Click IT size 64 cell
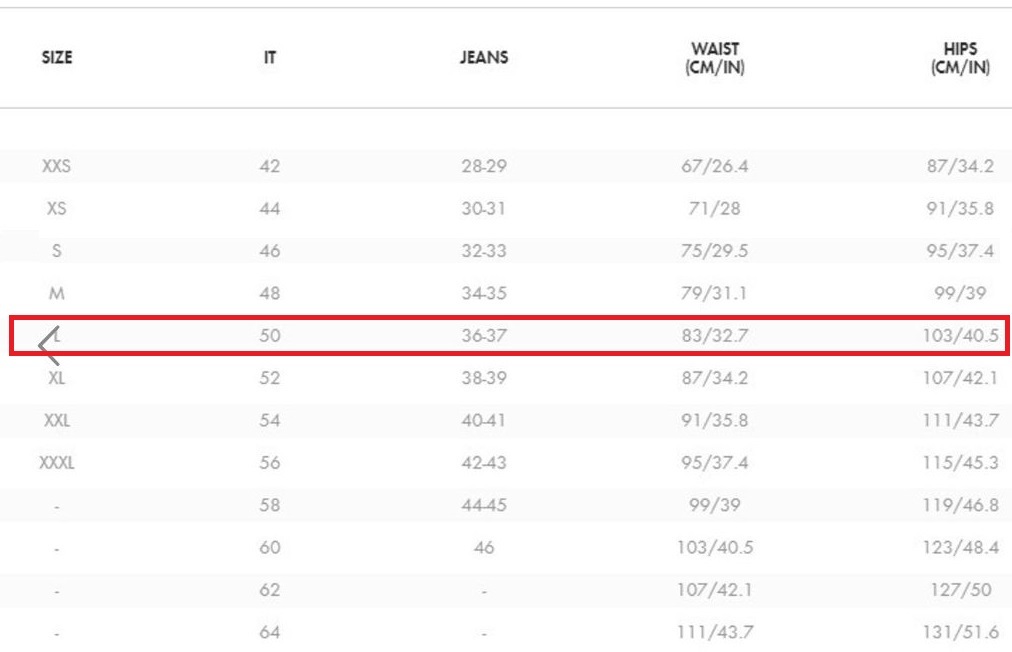Image resolution: width=1012 pixels, height=652 pixels. (270, 632)
